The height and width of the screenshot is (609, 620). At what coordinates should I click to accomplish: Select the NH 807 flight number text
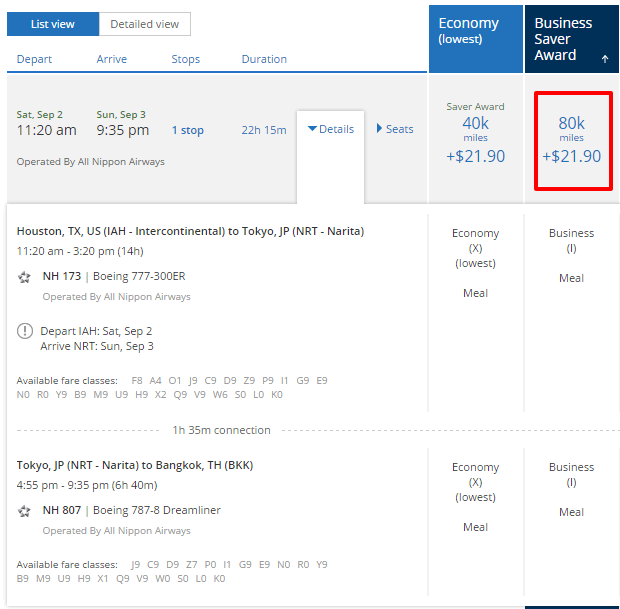click(62, 510)
